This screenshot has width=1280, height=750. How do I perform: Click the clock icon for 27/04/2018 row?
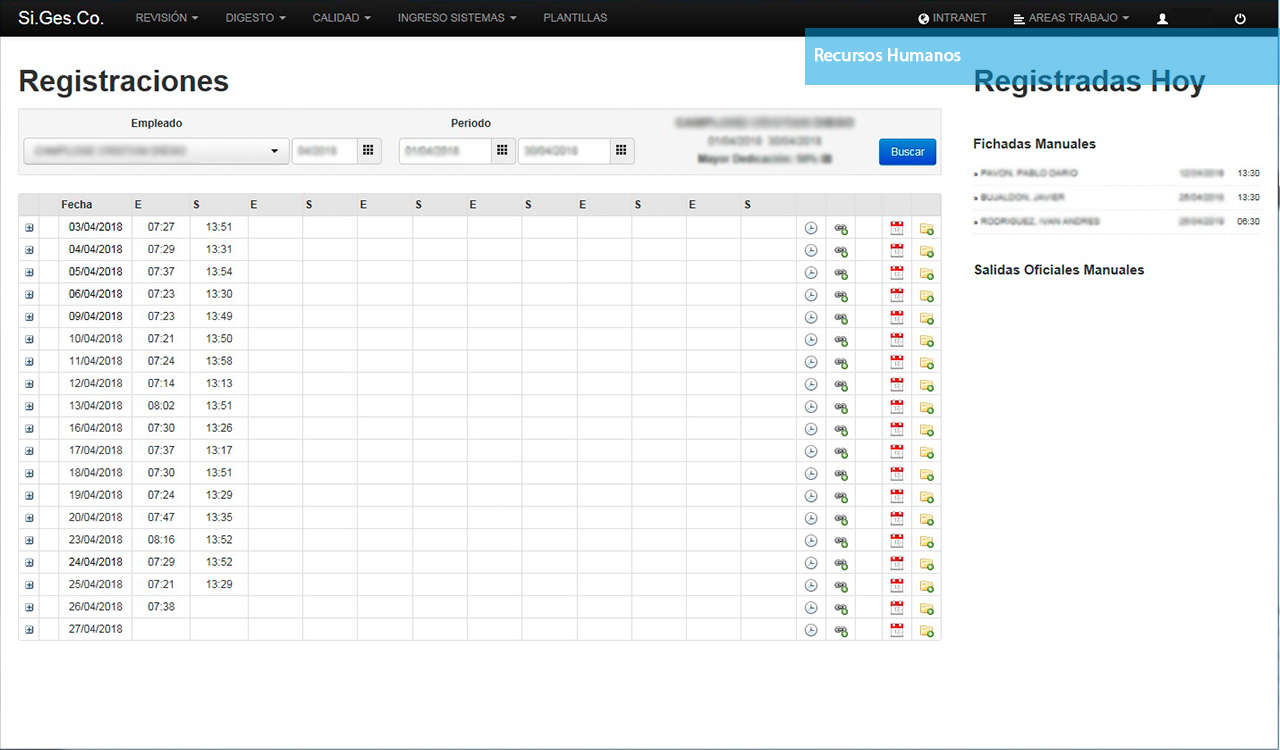(x=811, y=630)
